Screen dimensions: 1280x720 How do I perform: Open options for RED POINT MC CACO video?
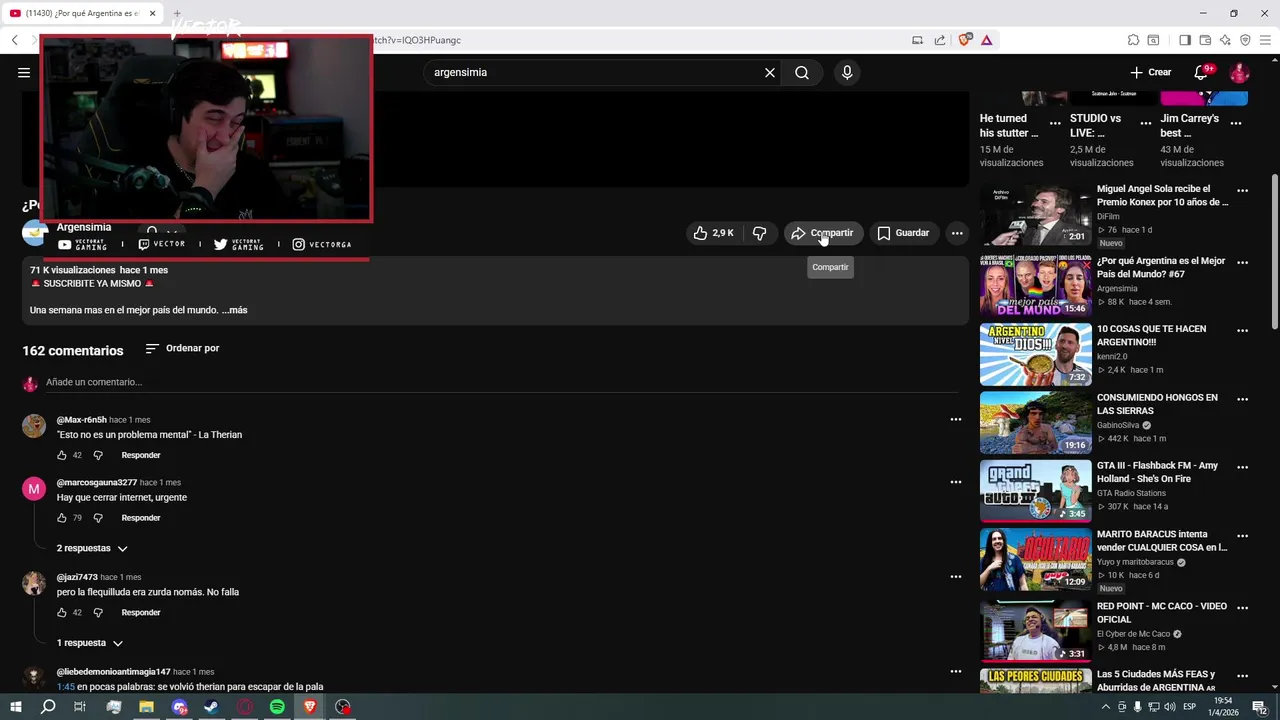tap(1242, 607)
